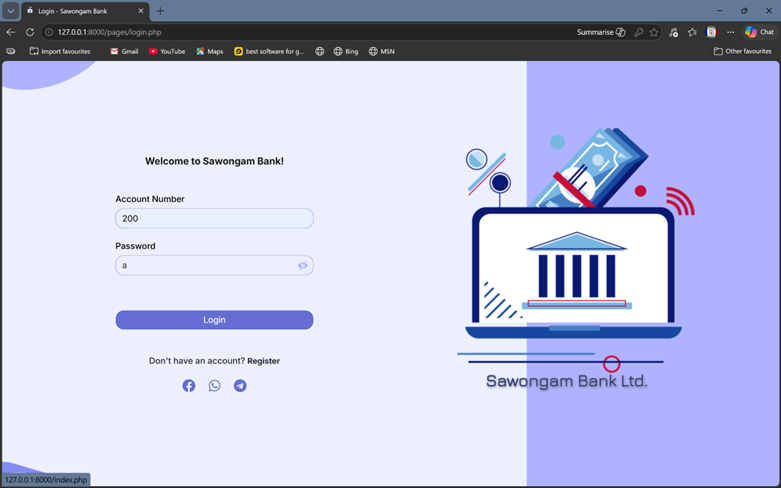This screenshot has height=488, width=781.
Task: Open the Other favourites folder
Action: coord(742,51)
